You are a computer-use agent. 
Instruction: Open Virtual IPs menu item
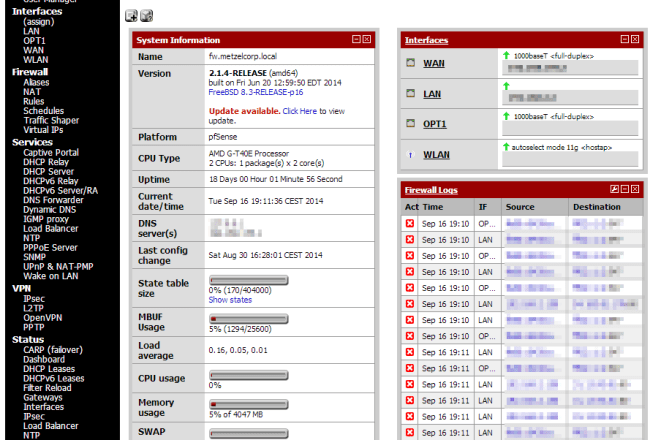(x=43, y=130)
